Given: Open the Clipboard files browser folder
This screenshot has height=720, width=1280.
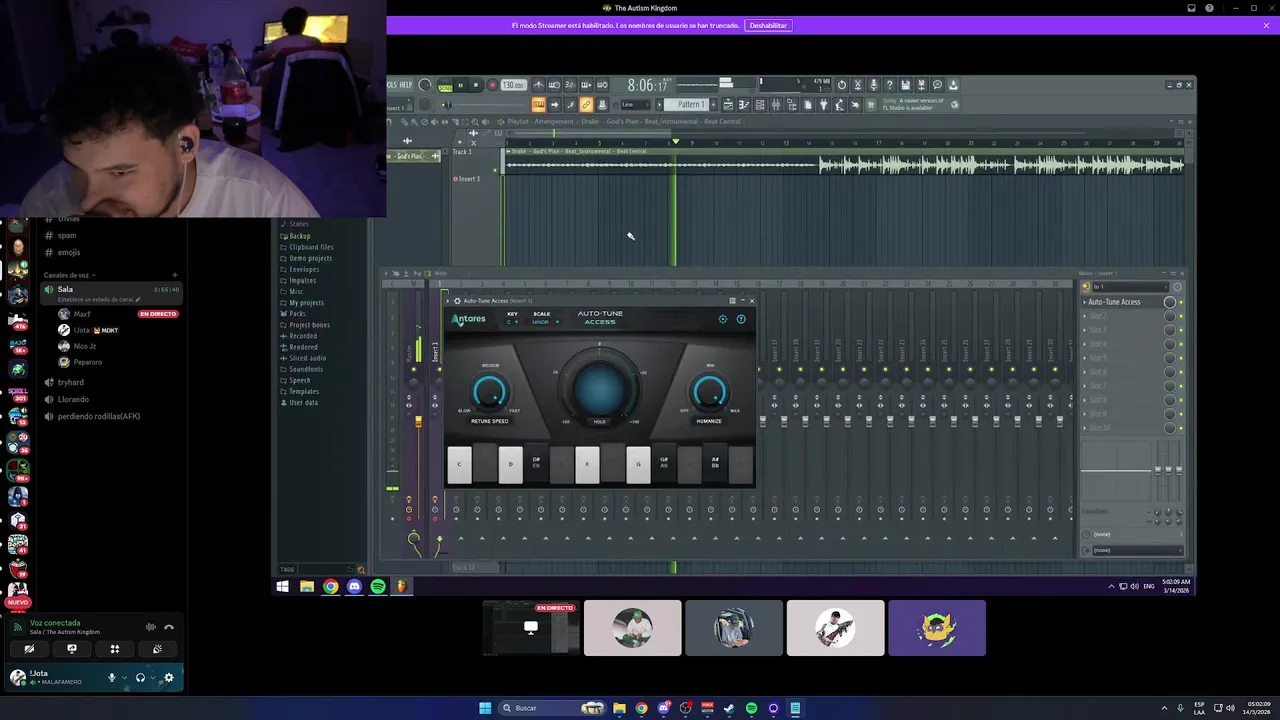Looking at the screenshot, I should point(307,247).
